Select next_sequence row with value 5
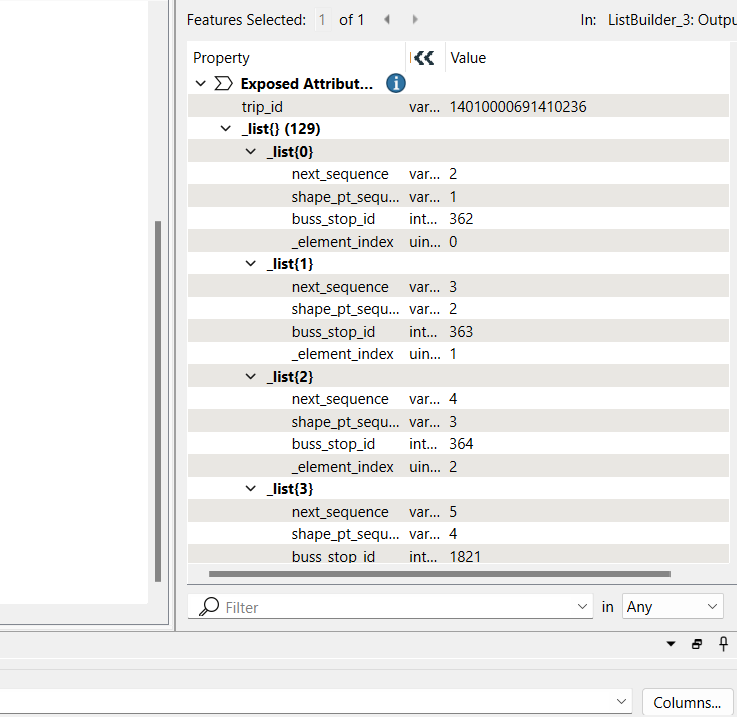737x717 pixels. click(x=458, y=512)
